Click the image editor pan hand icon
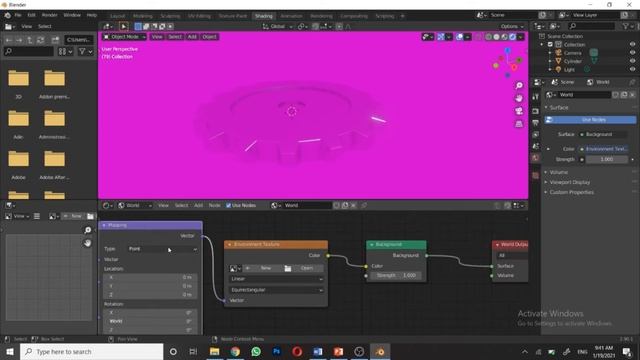This screenshot has width=640, height=360. tap(87, 243)
